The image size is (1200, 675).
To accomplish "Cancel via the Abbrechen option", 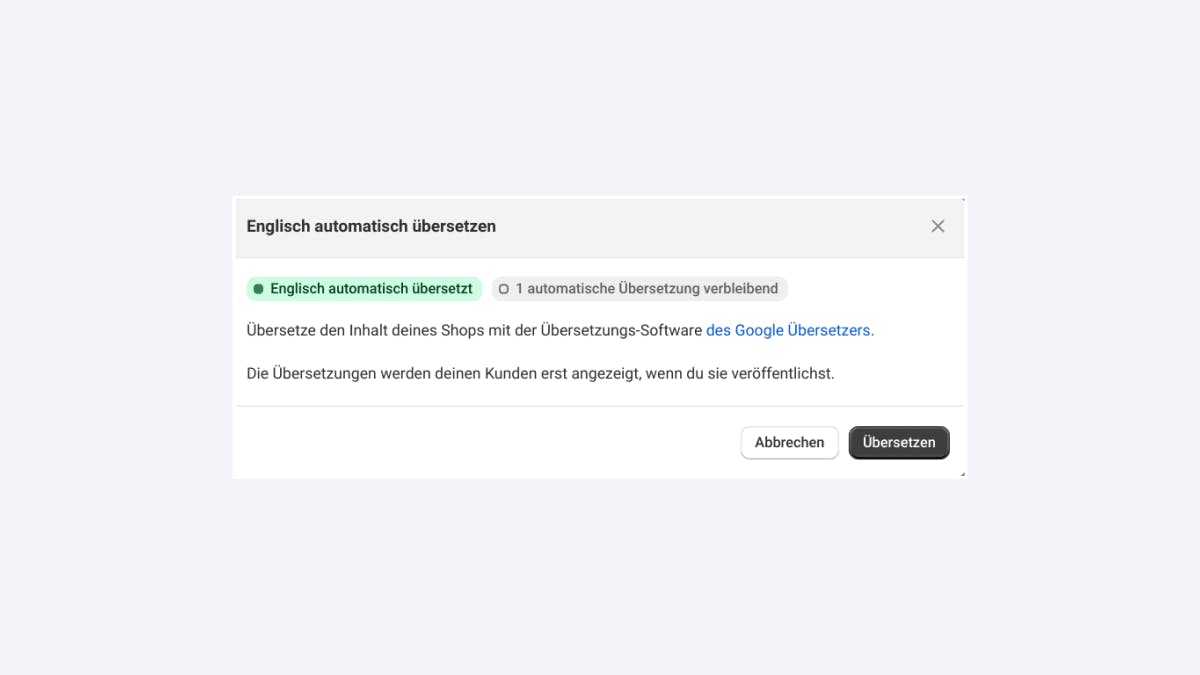I will coord(789,442).
